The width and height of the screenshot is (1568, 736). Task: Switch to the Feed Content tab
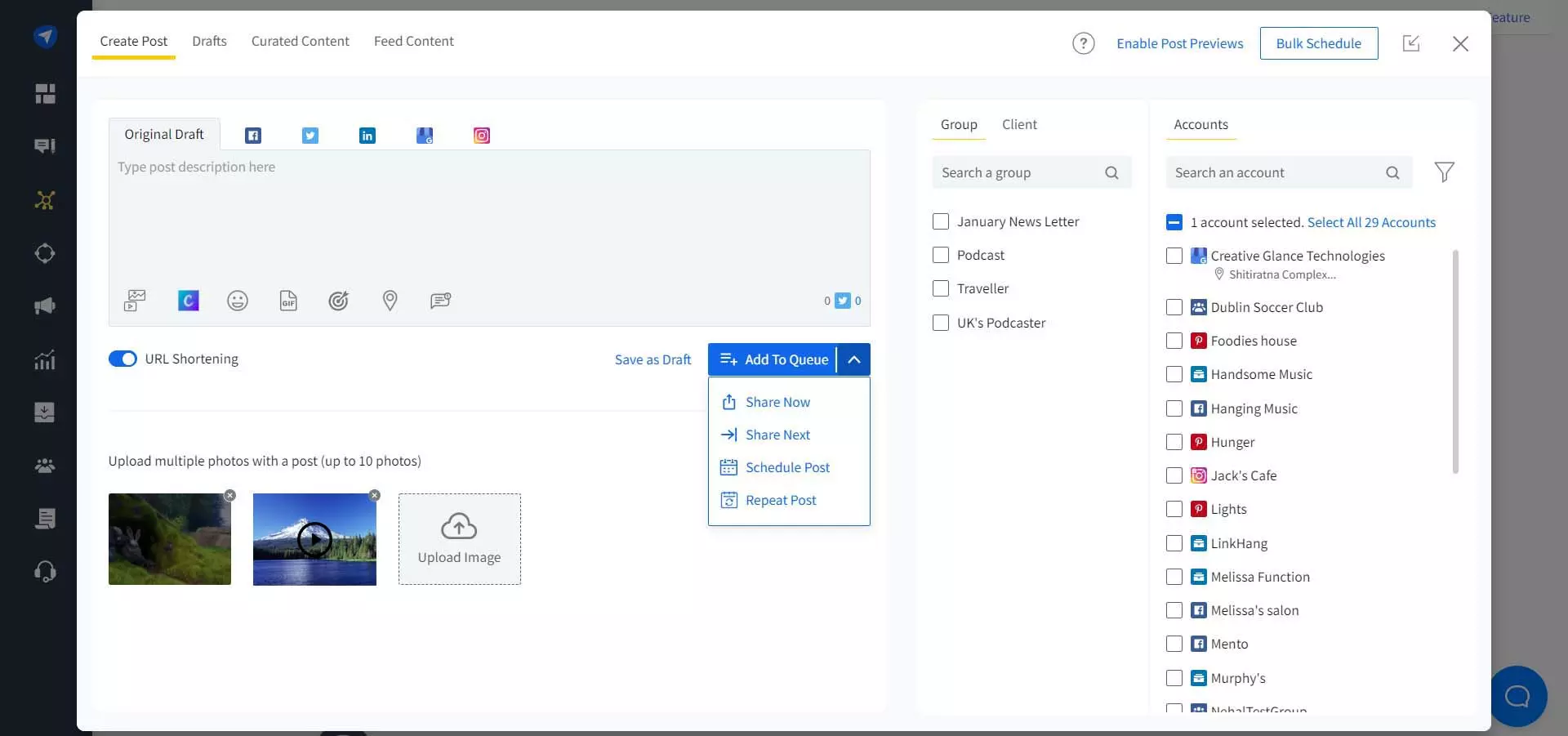(413, 41)
